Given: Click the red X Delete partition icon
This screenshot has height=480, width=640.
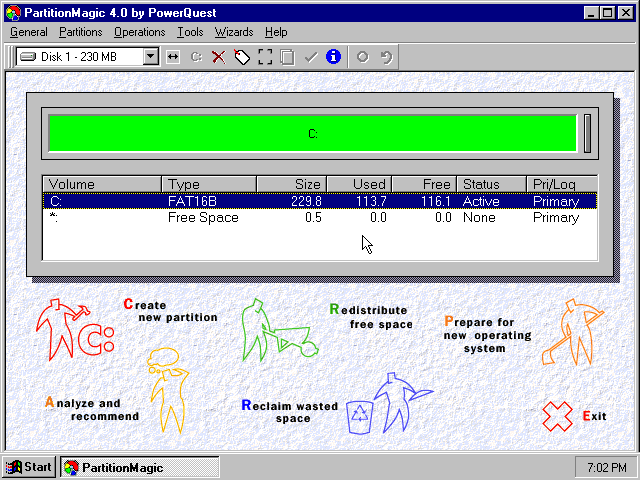Looking at the screenshot, I should (219, 57).
